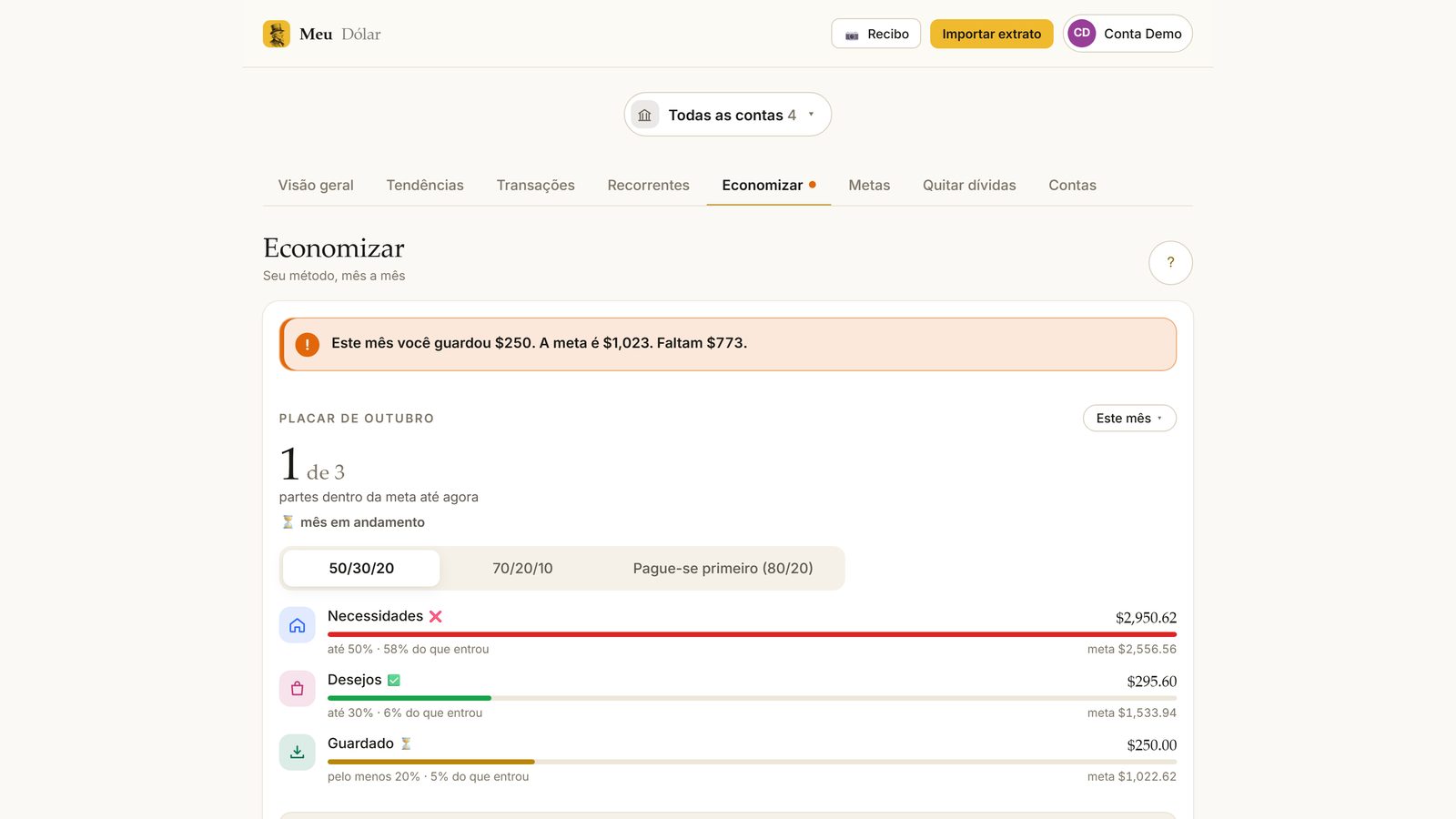Click the house icon for Necessidades

[x=297, y=625]
